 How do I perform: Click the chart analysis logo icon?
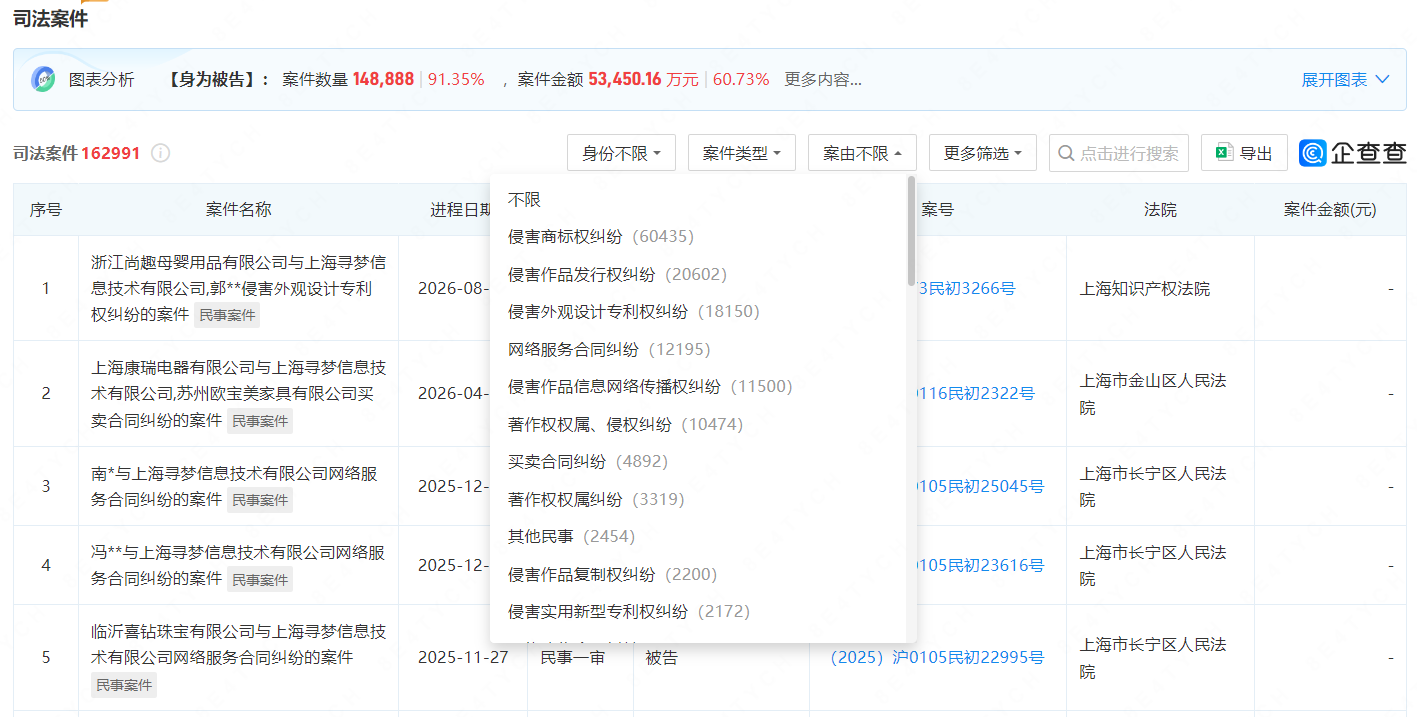click(x=43, y=80)
